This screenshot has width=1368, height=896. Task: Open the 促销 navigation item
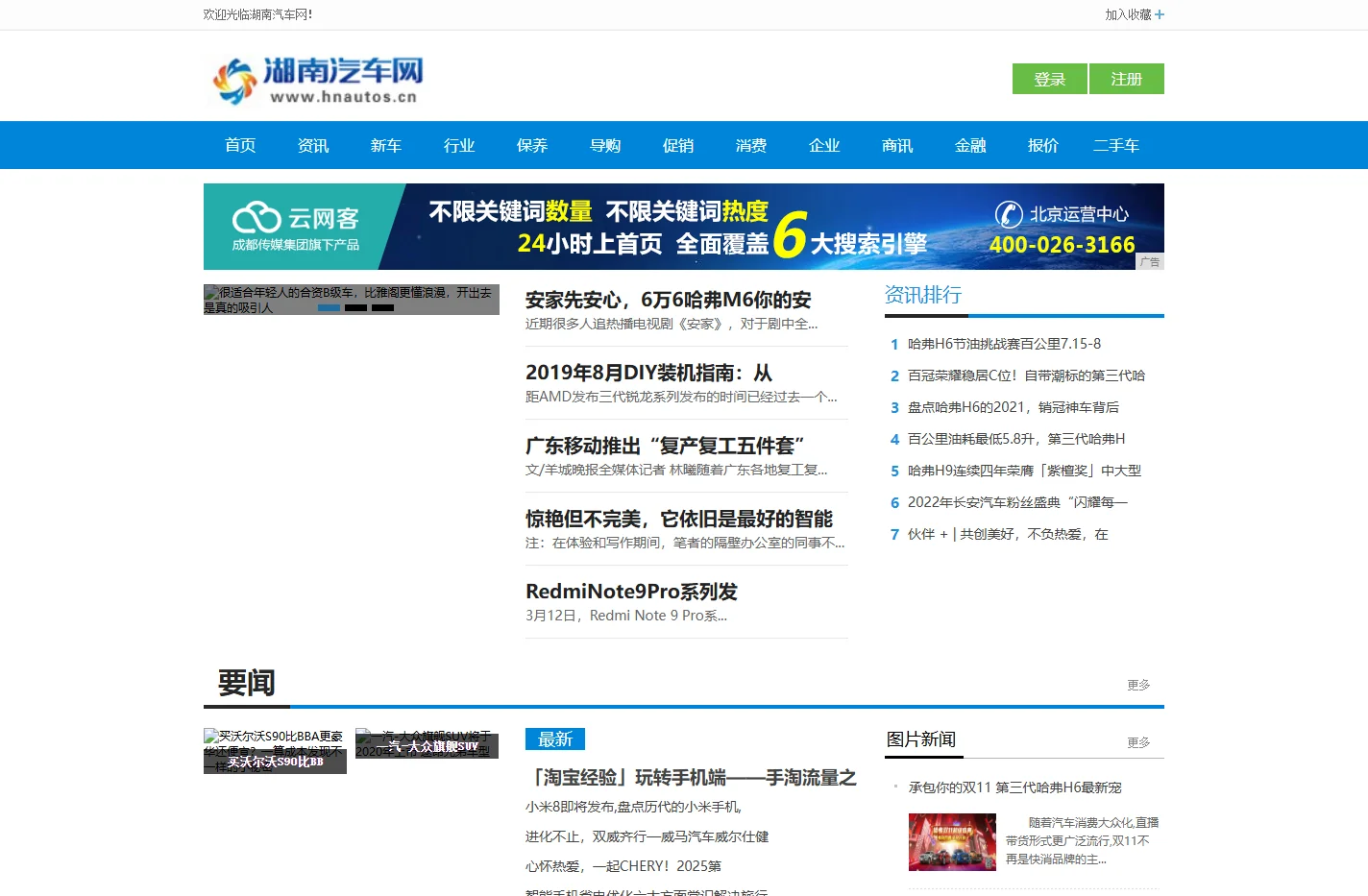point(678,145)
